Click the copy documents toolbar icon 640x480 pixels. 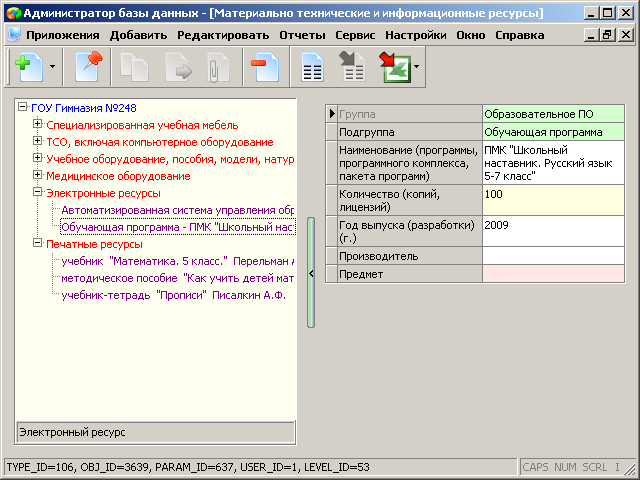tap(134, 67)
